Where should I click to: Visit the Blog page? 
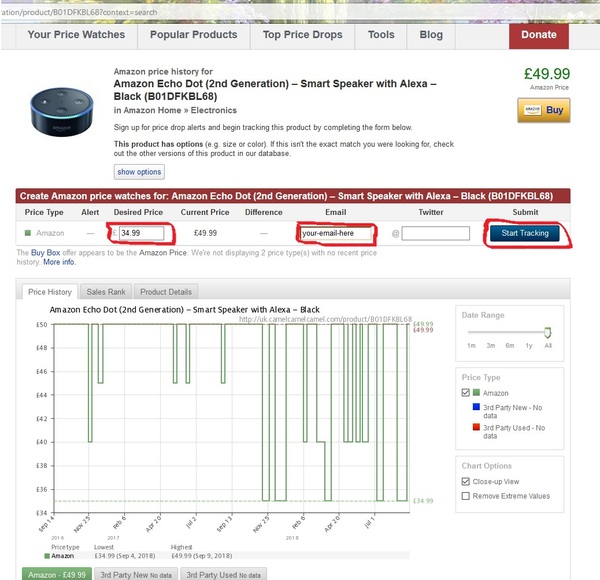[431, 35]
